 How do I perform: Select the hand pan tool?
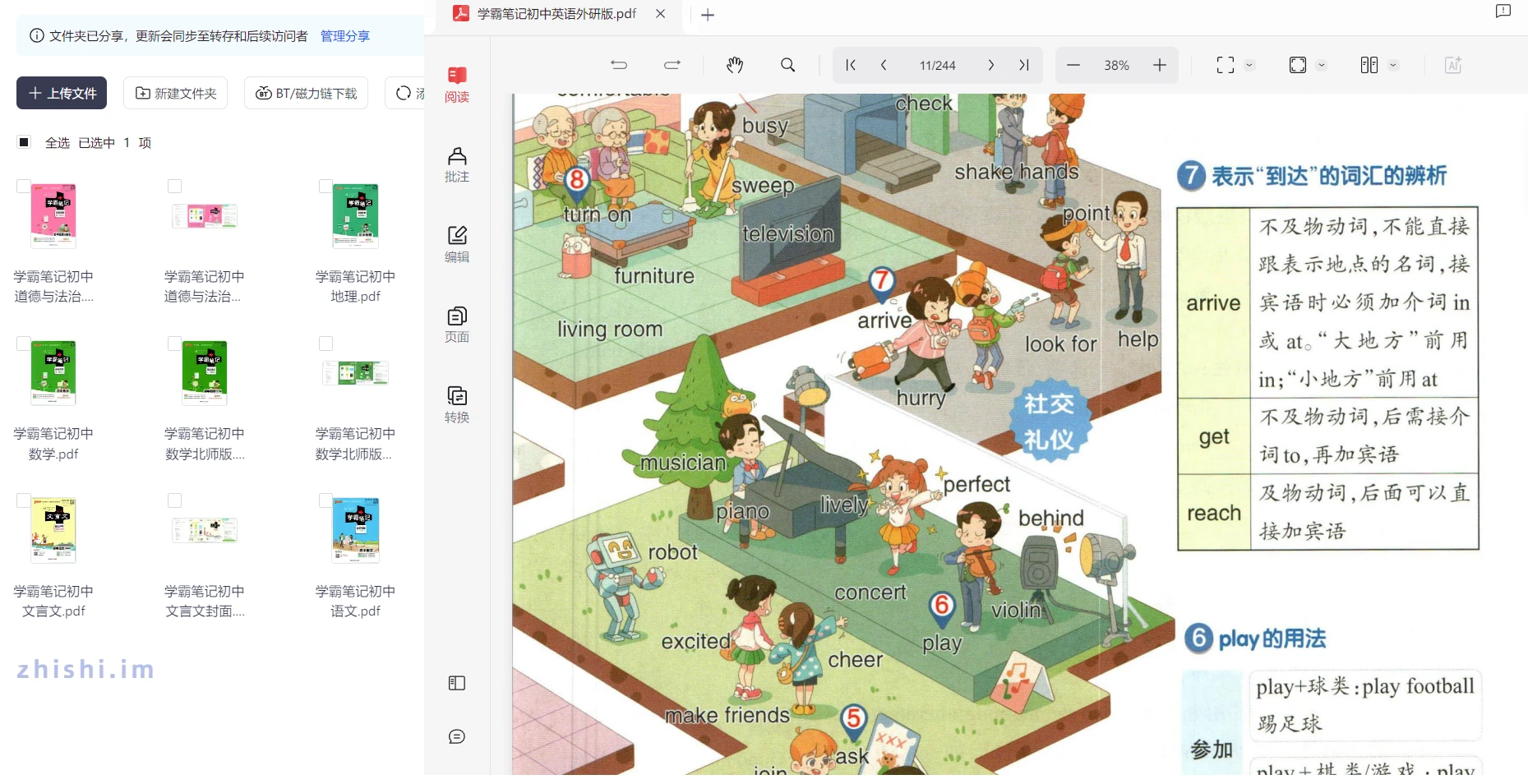[x=735, y=65]
